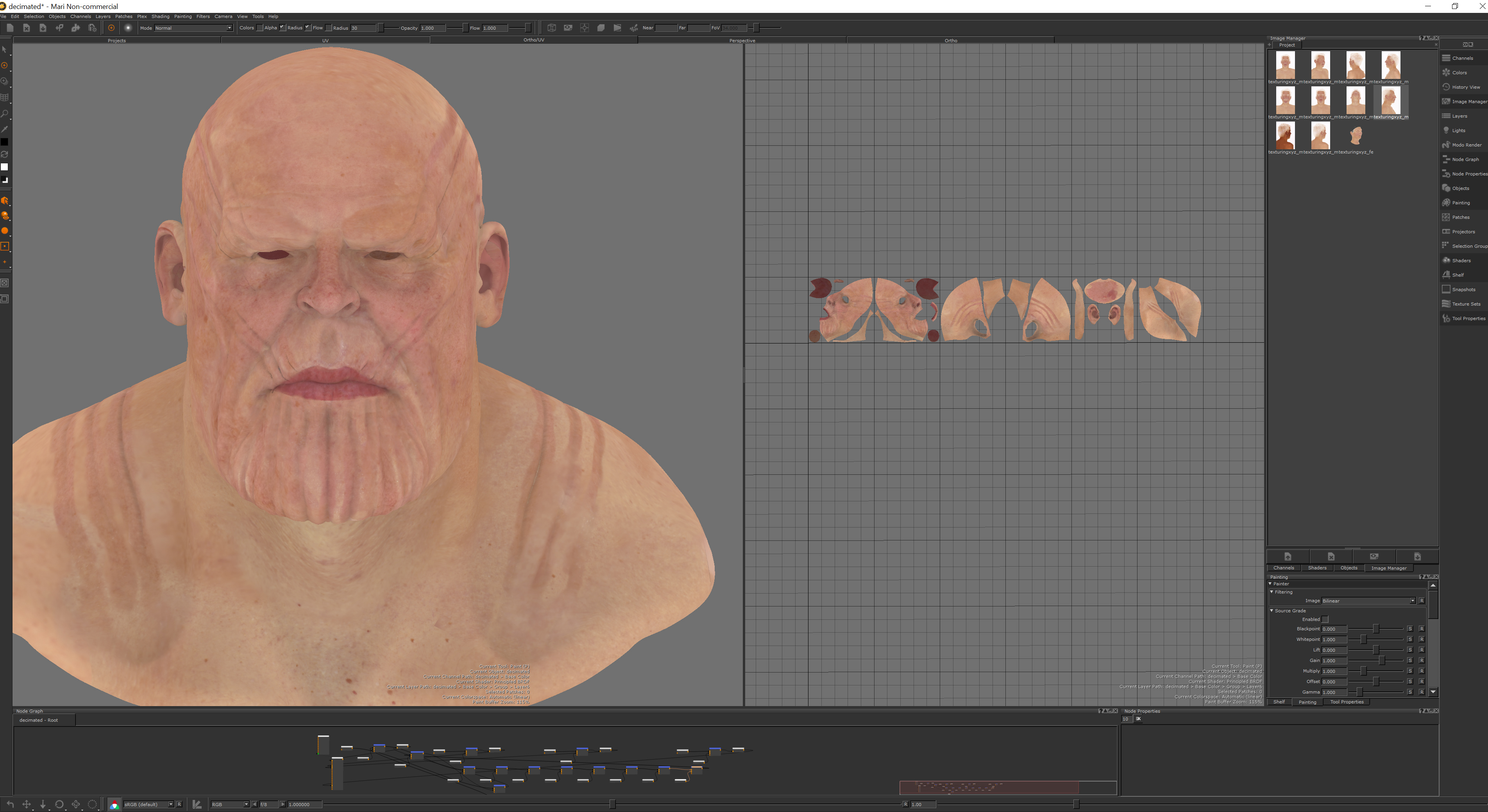
Task: Click the color manager icon beside sRGB dropdown
Action: pos(114,804)
